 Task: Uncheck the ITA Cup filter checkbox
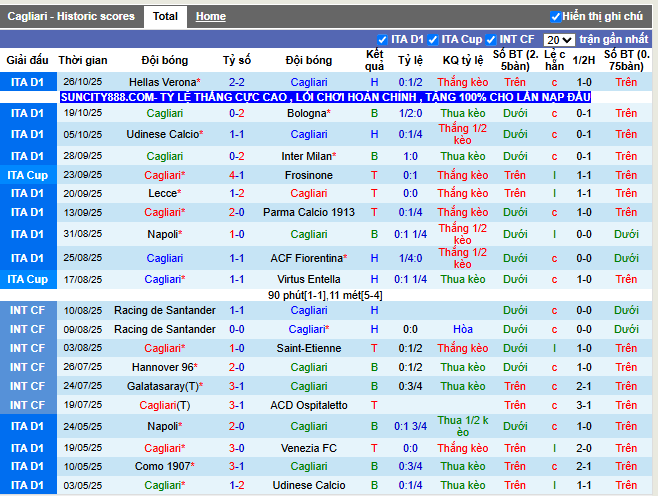point(434,40)
